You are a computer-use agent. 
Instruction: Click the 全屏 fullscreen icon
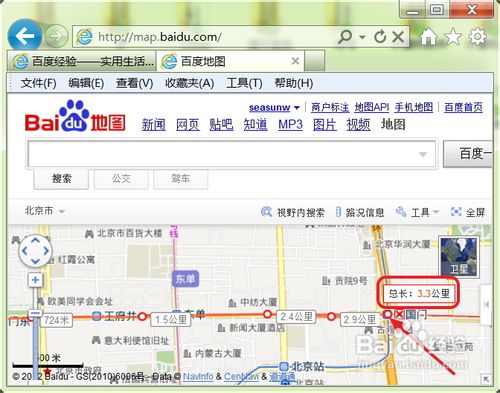click(456, 212)
